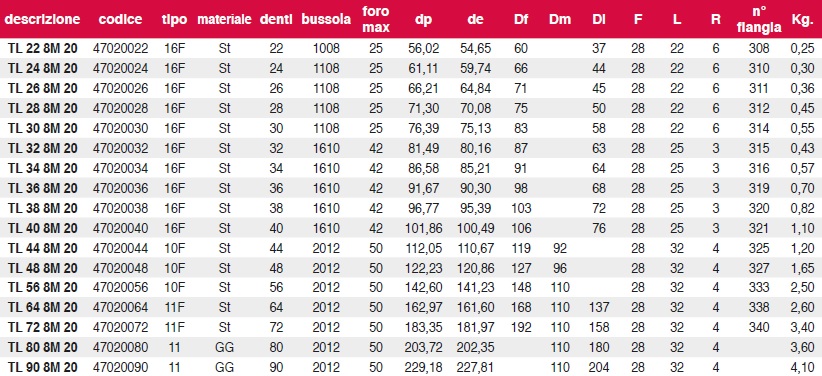Click description cell 'TL 26 8M 20'
The image size is (822, 376).
point(42,88)
